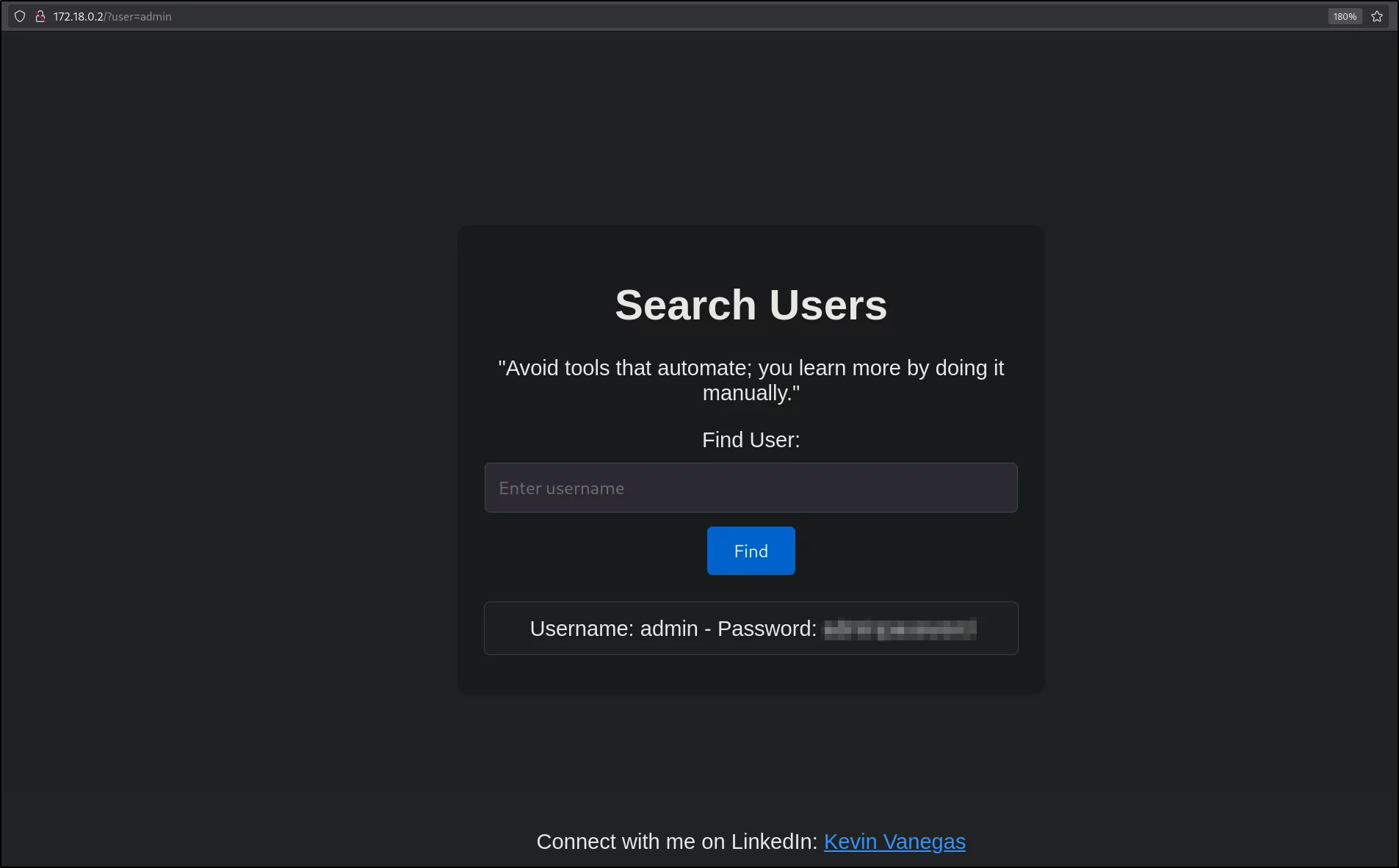Click the blurred password value
1399x868 pixels.
(x=900, y=629)
